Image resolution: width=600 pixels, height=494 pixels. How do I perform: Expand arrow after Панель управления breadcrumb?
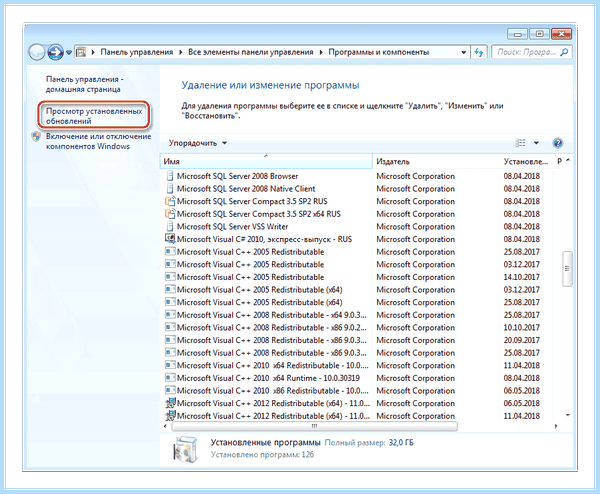[181, 52]
